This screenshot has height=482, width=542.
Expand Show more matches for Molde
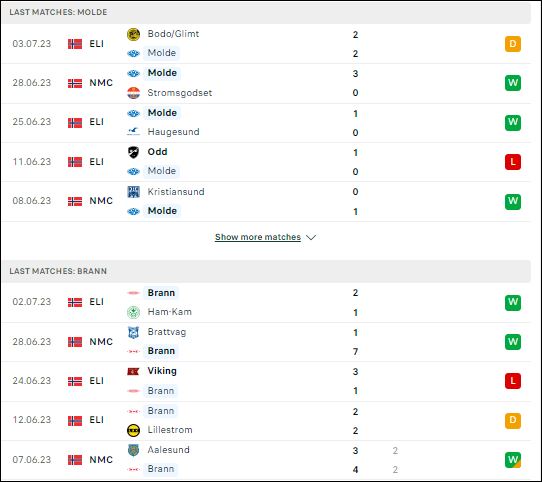(x=258, y=237)
